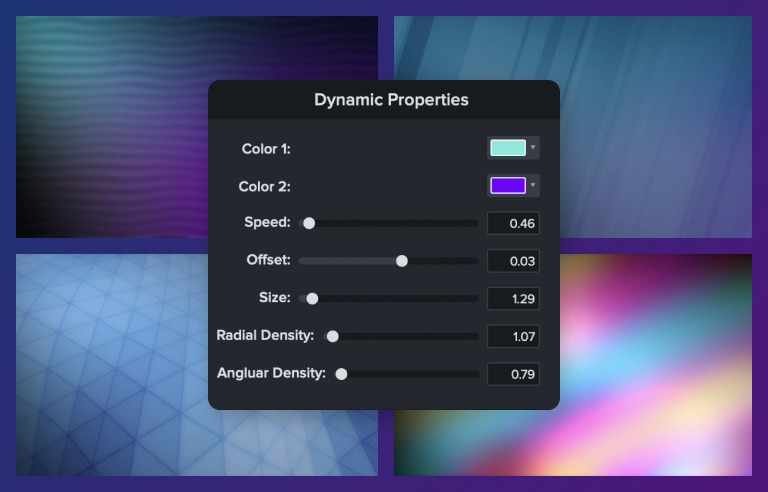Click the Speed value field showing 0.46
768x492 pixels.
(513, 223)
